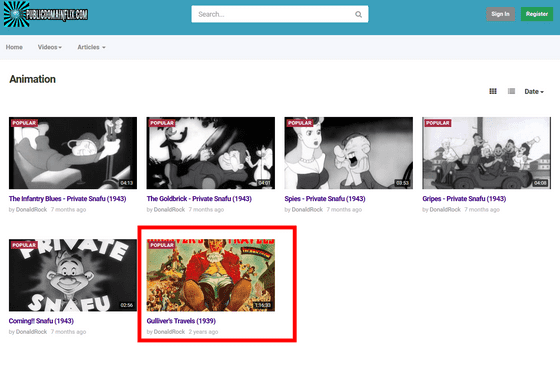Click the Sign In button

[500, 14]
